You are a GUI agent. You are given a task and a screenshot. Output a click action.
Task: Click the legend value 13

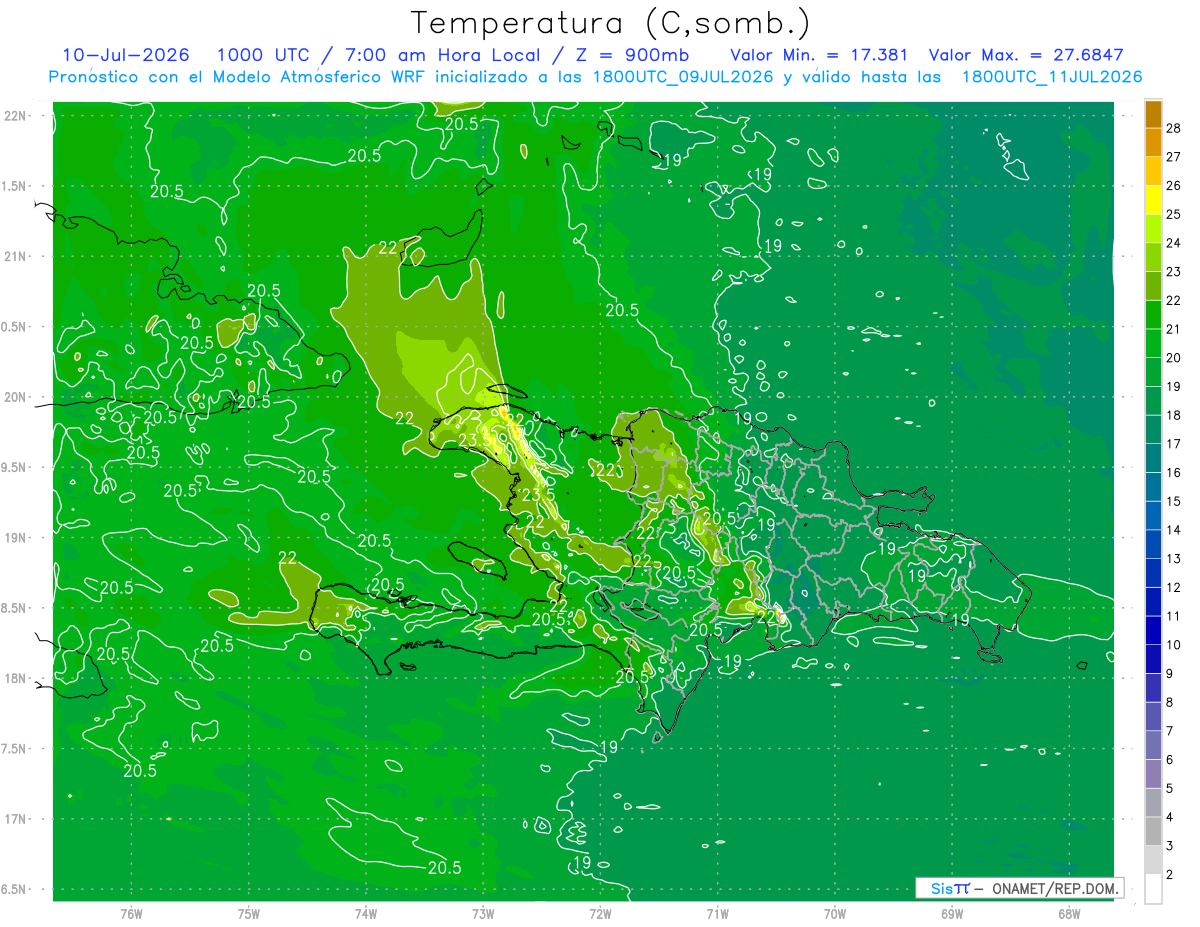point(1174,559)
